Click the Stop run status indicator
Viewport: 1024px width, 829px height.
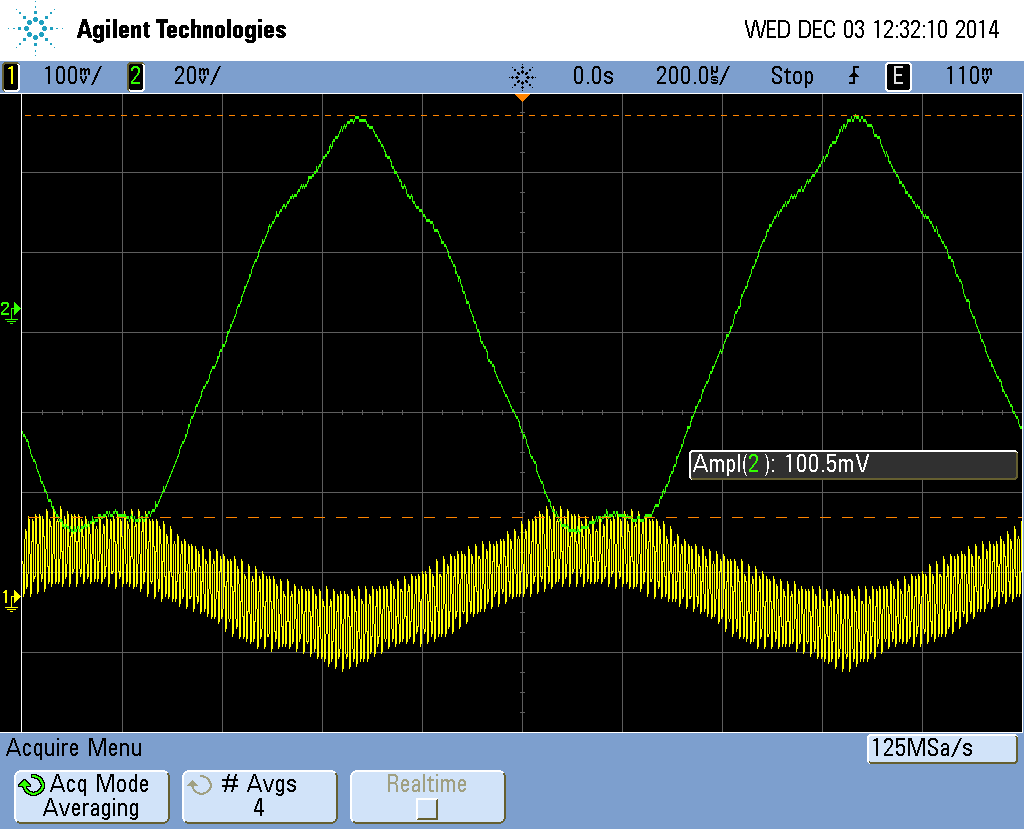(x=791, y=76)
